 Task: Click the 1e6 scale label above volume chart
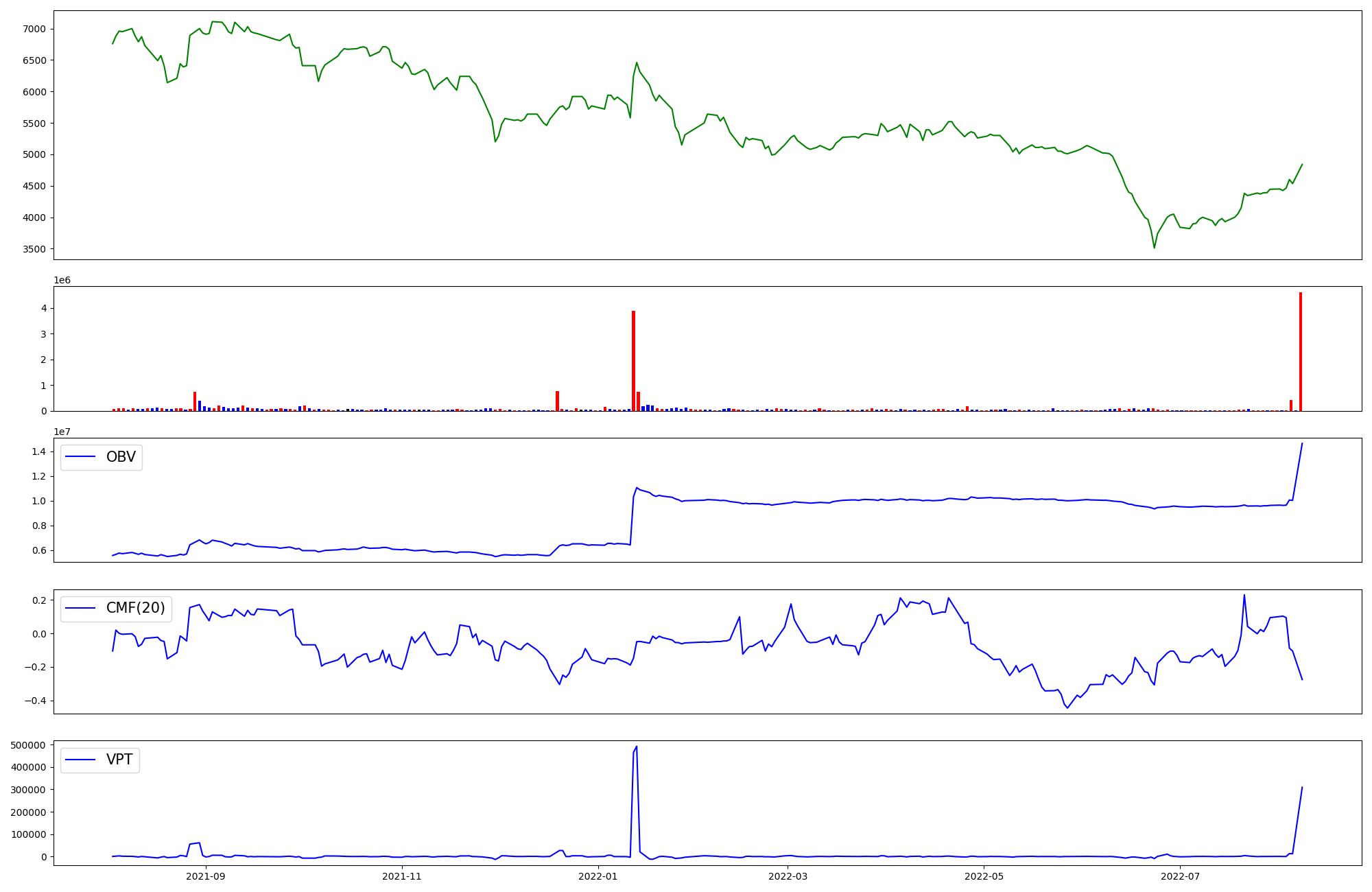pos(62,280)
